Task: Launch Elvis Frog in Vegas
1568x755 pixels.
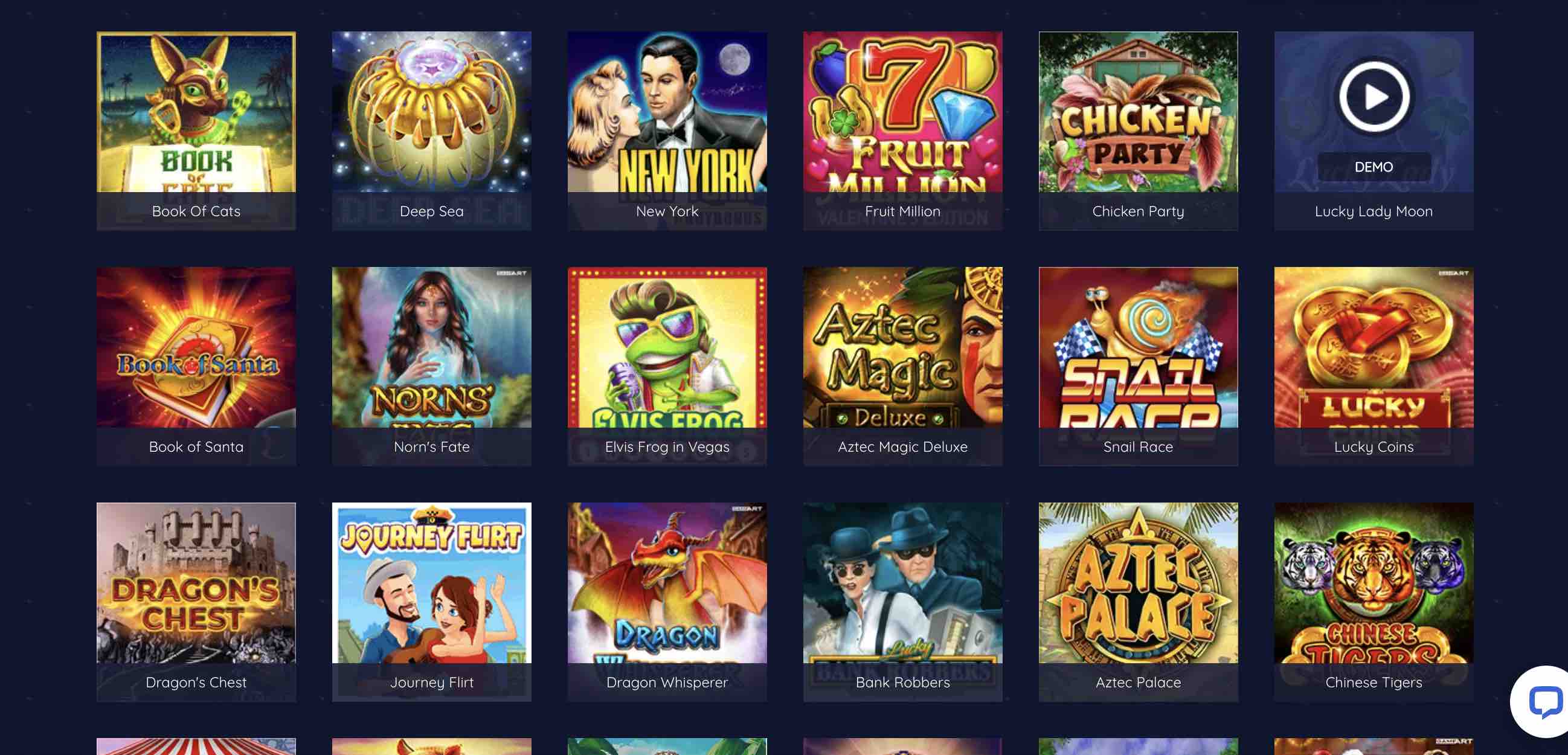Action: tap(667, 367)
